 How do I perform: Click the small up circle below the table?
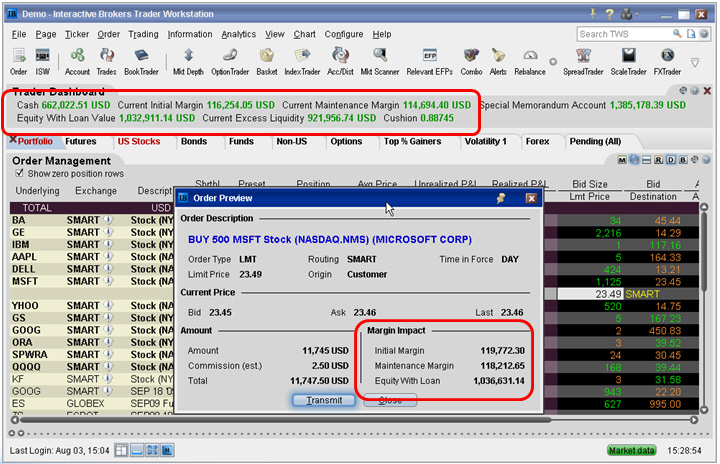coord(12,433)
